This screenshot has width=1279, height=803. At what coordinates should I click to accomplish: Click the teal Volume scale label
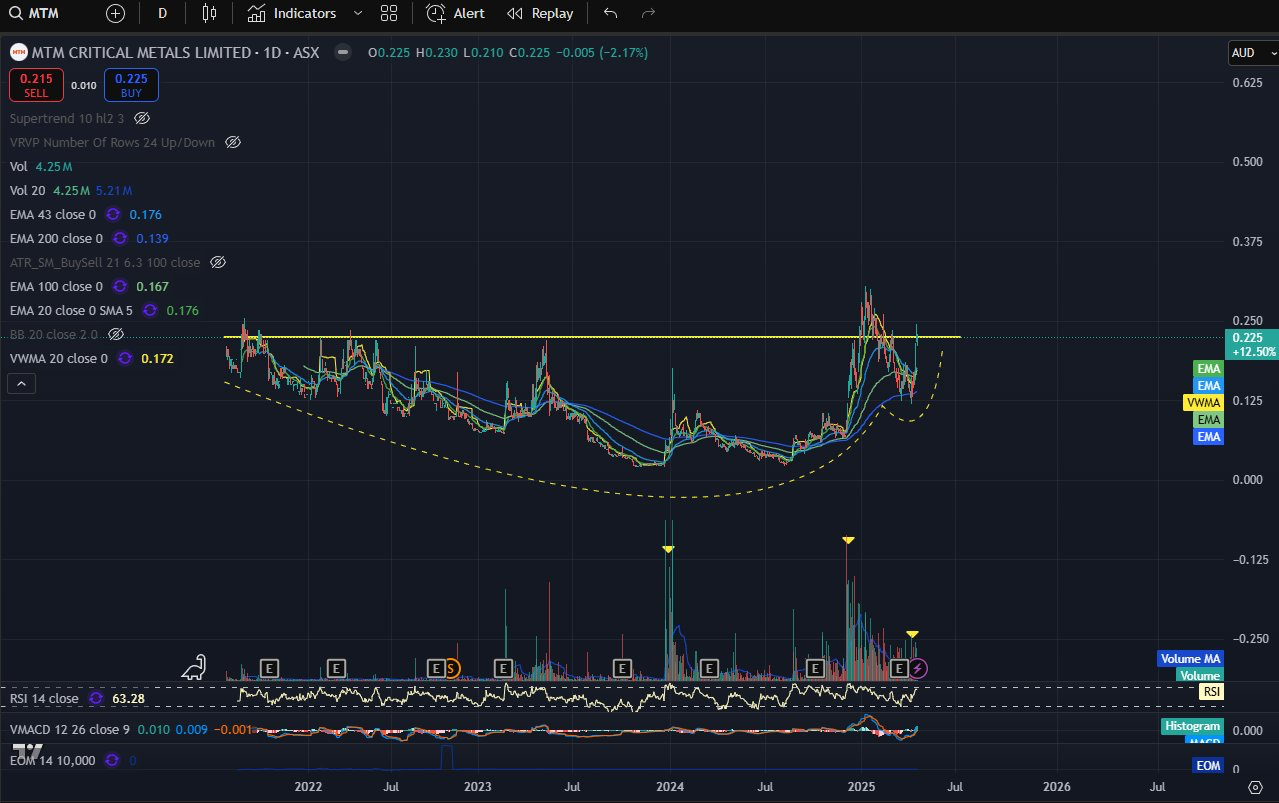point(1198,676)
